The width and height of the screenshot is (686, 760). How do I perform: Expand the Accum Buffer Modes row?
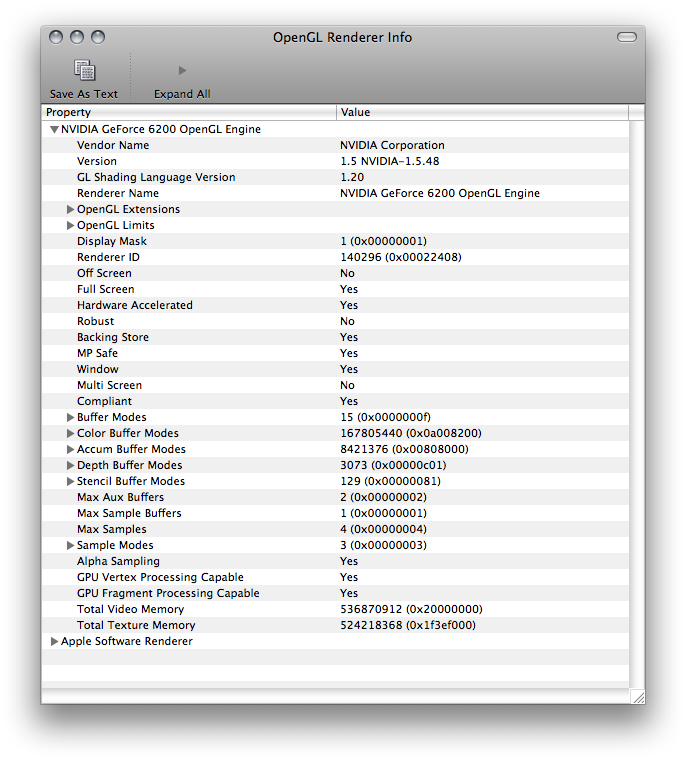[x=70, y=449]
